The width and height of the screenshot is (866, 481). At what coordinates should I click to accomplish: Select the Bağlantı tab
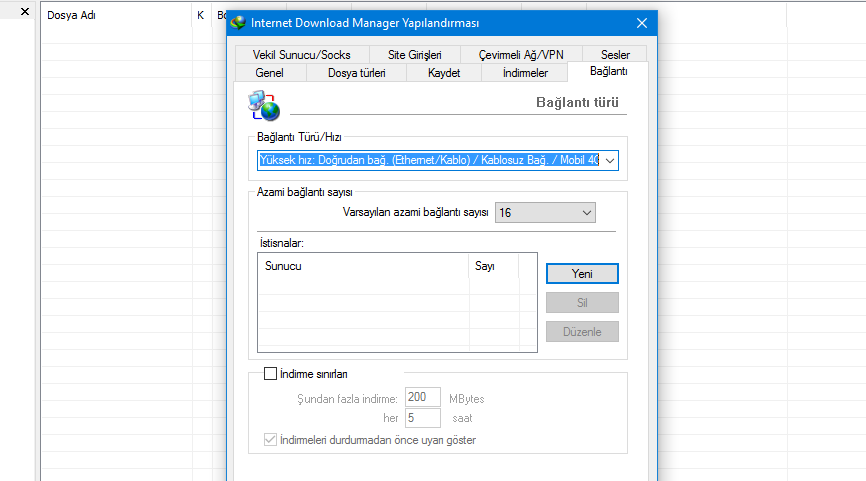tap(608, 71)
